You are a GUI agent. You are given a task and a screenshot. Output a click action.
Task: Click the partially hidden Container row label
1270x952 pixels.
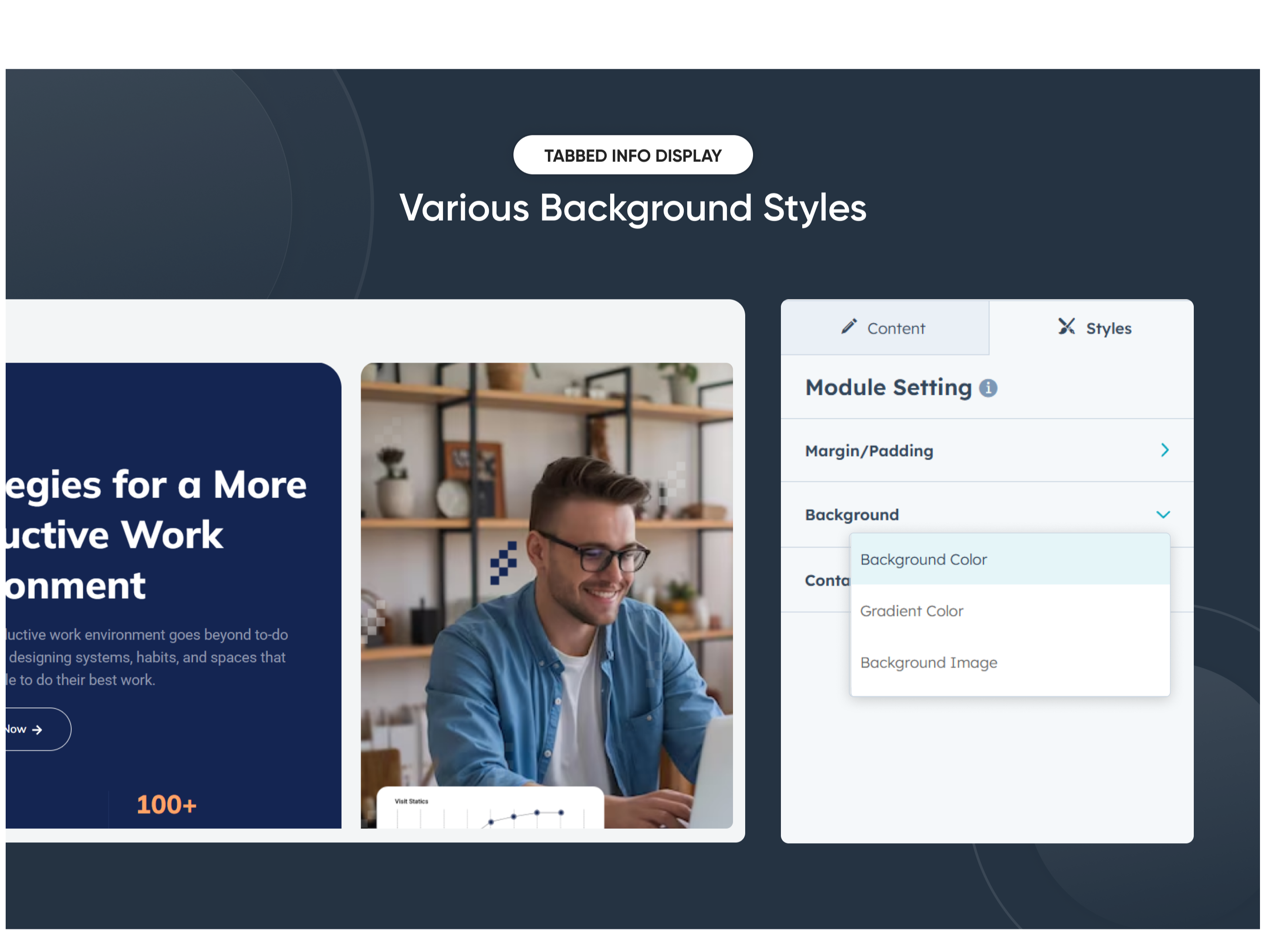point(826,581)
